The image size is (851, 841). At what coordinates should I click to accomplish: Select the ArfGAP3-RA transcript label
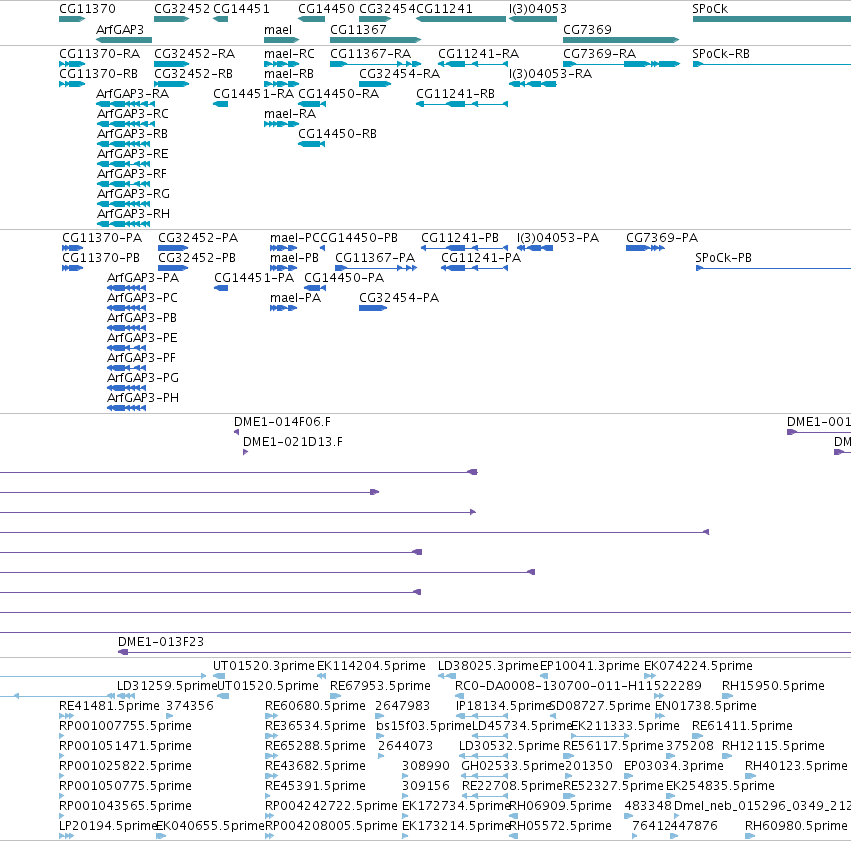(x=132, y=94)
